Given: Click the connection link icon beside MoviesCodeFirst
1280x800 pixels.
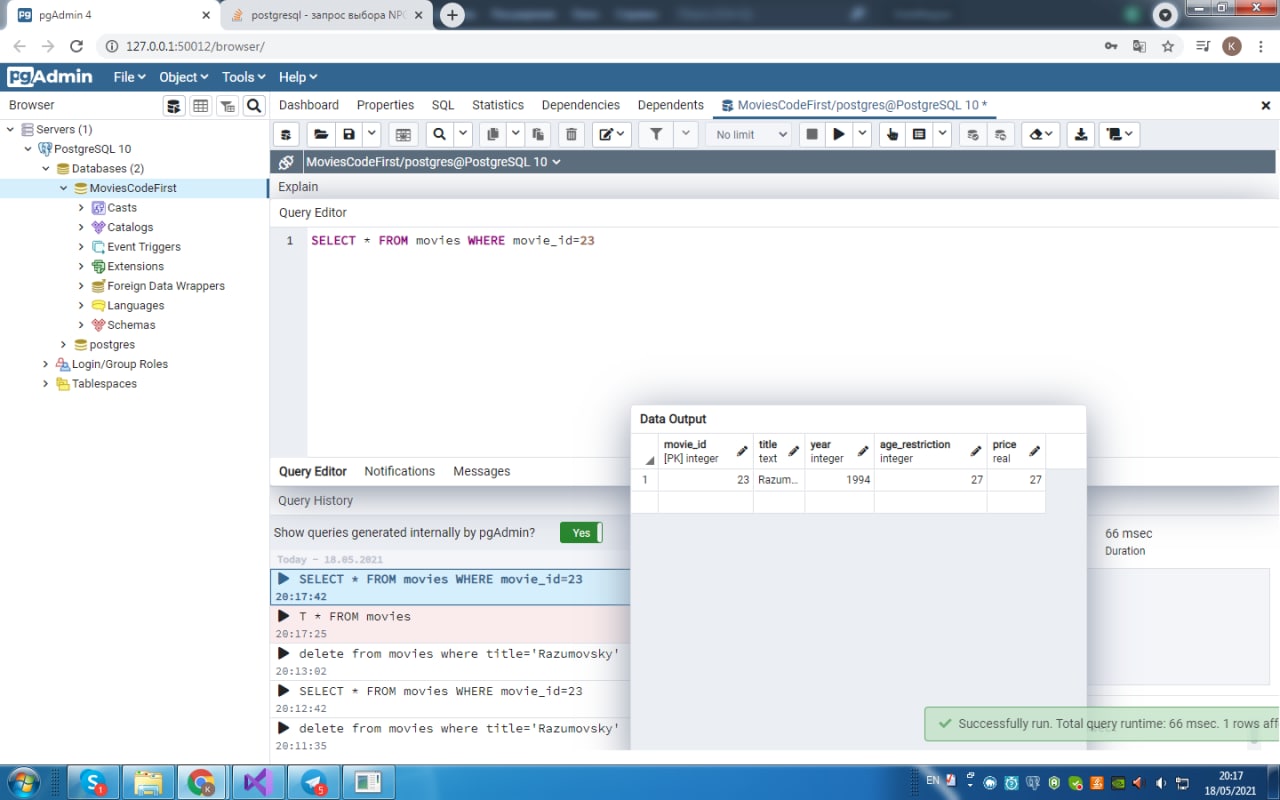Looking at the screenshot, I should point(286,162).
